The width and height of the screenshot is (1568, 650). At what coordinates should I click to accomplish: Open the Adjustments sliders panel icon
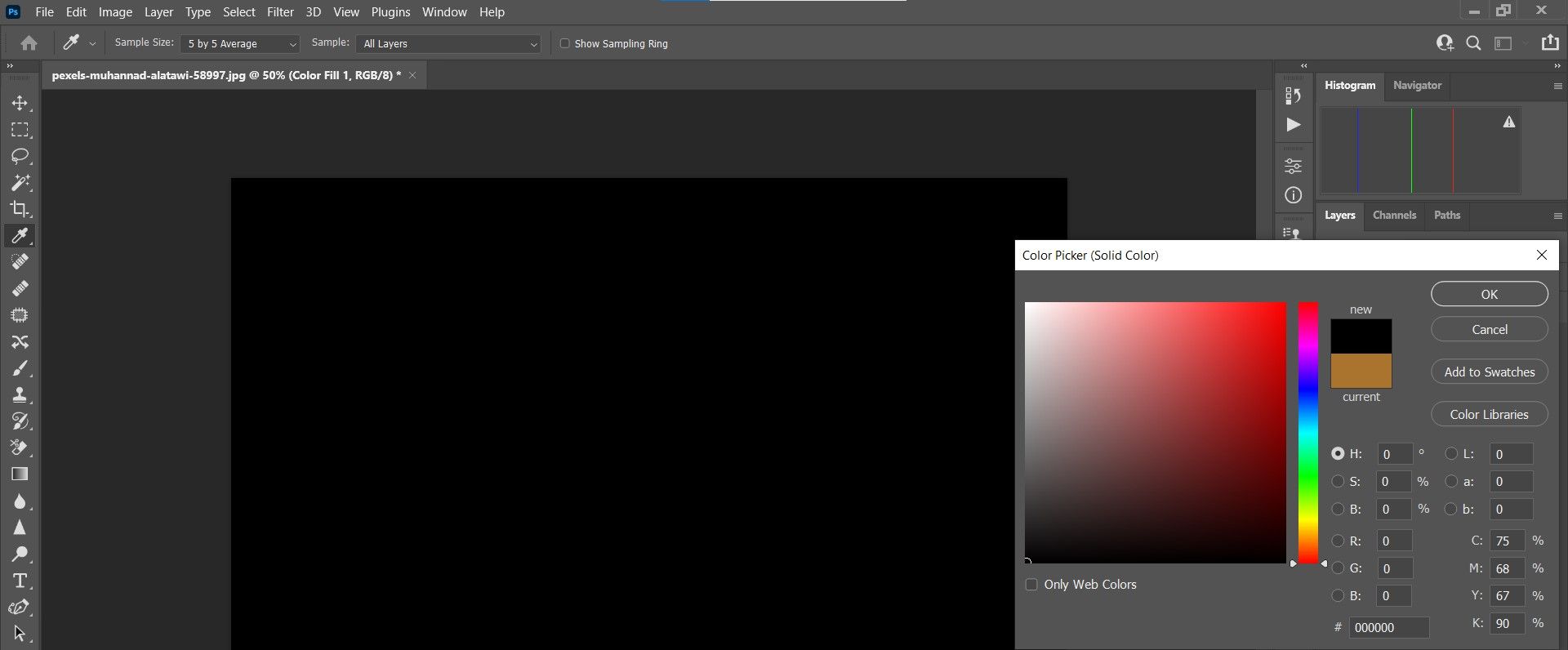tap(1293, 167)
